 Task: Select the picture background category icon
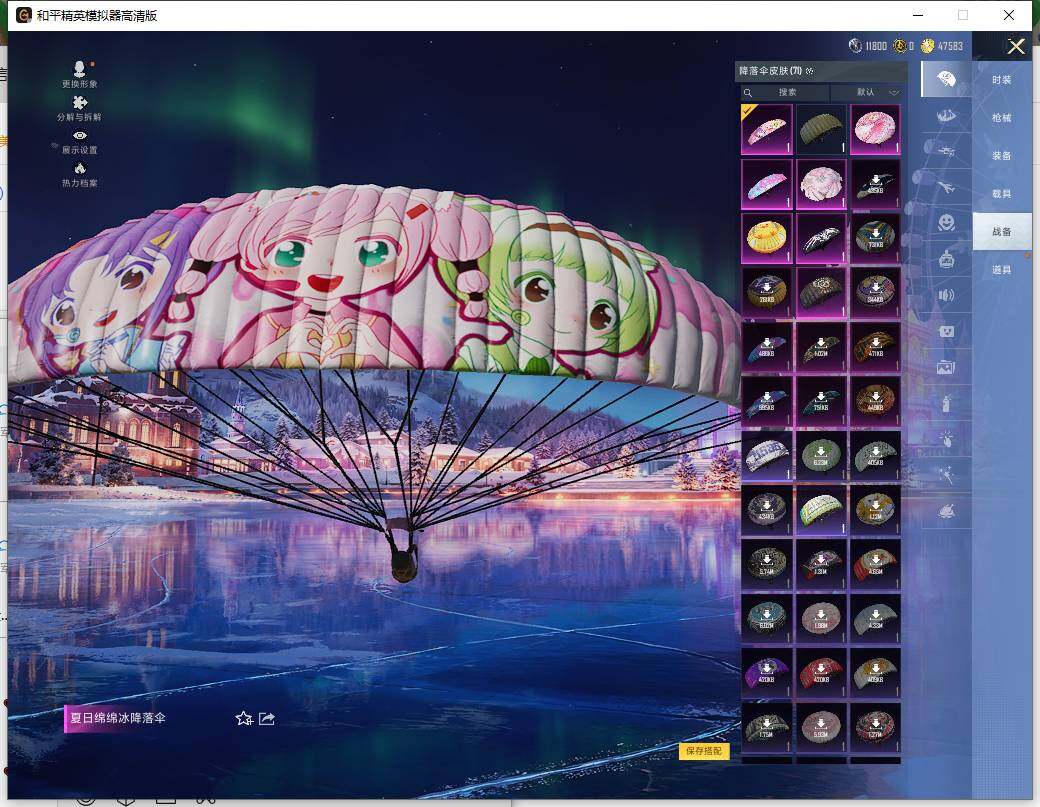tap(946, 367)
